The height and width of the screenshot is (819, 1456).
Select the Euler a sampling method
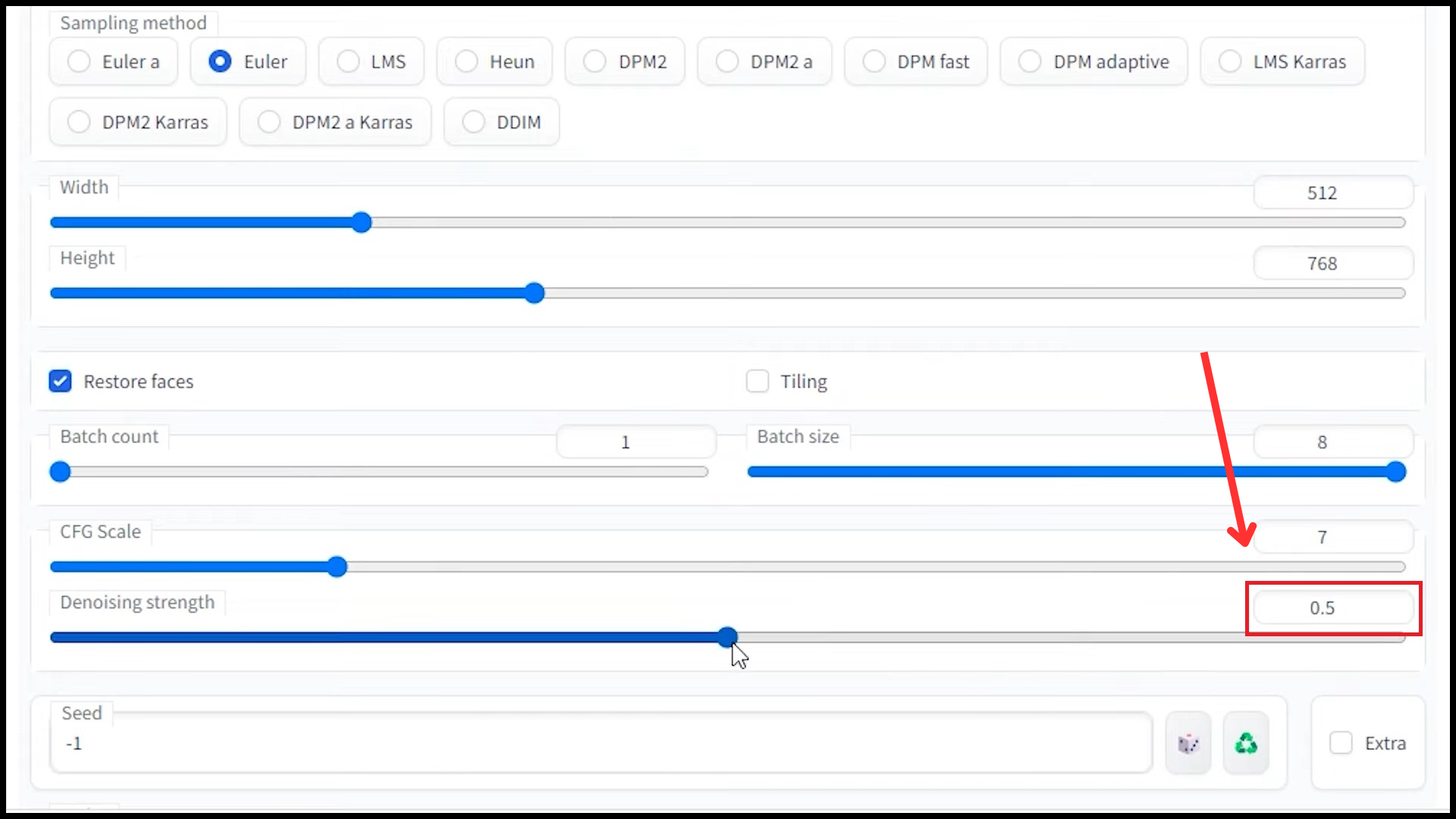click(79, 61)
